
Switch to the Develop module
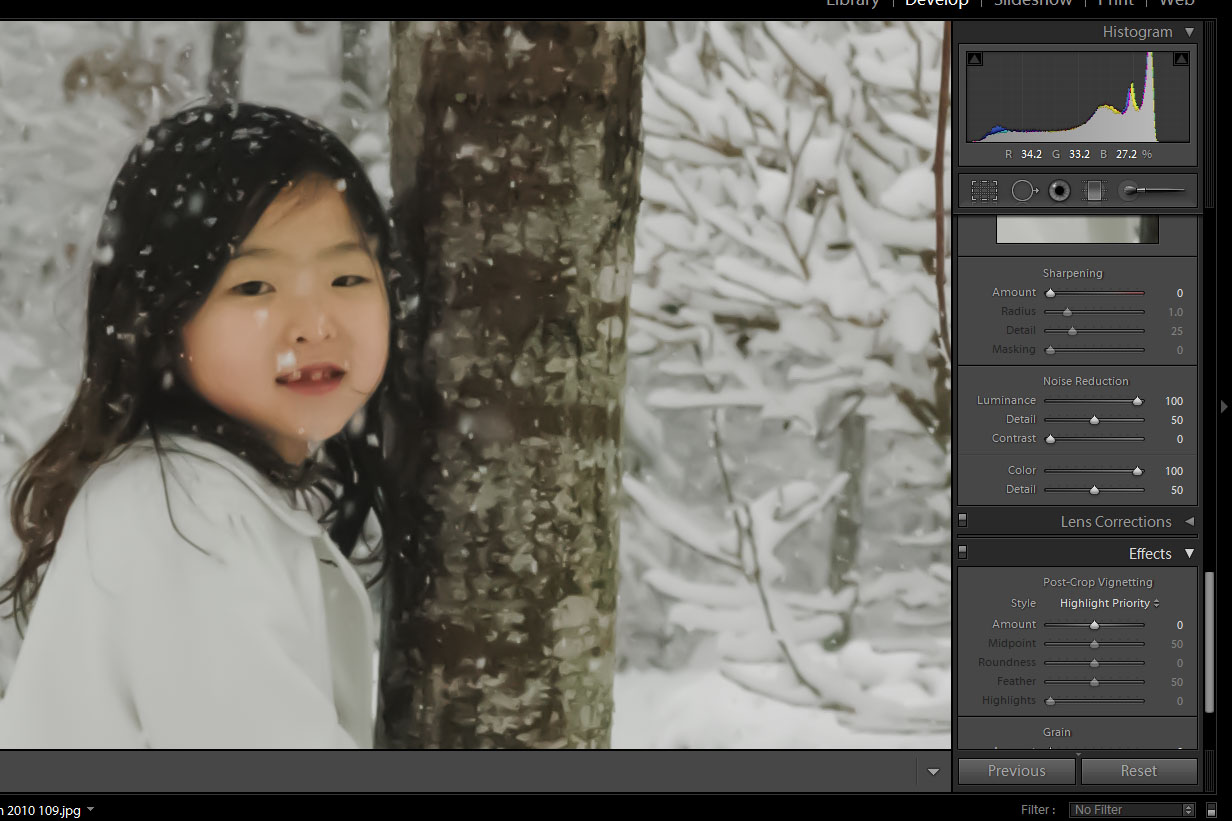[x=937, y=3]
